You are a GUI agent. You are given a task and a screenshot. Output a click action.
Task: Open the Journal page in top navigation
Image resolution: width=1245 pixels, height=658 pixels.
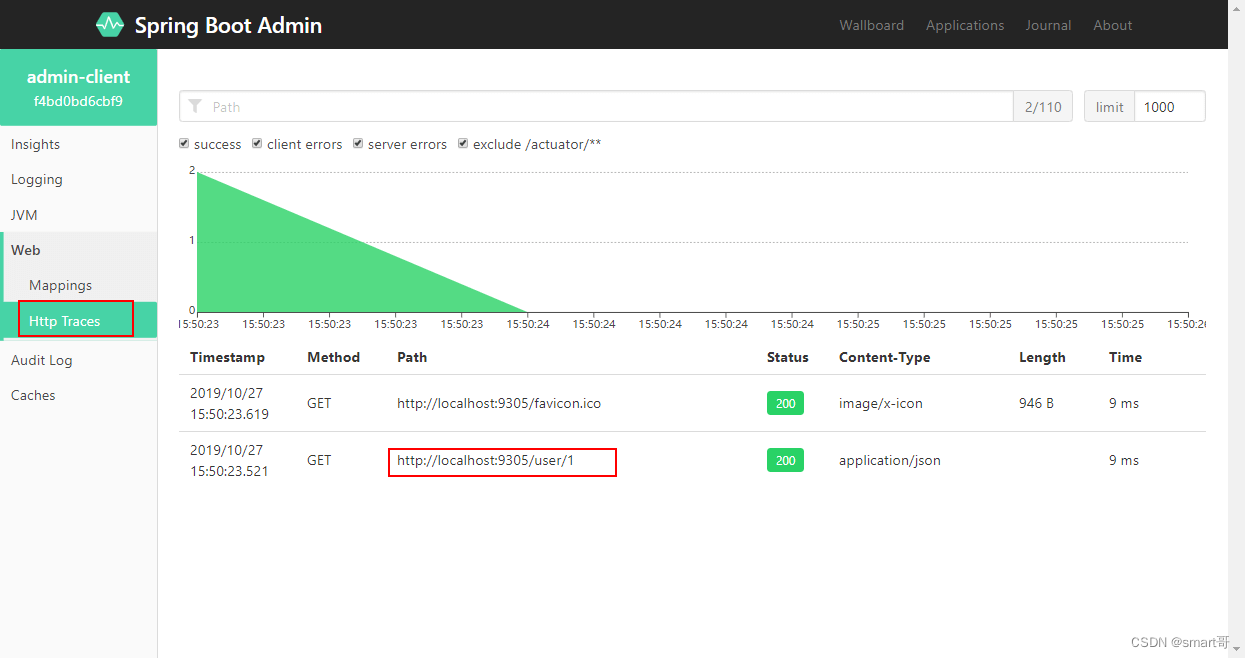1048,25
